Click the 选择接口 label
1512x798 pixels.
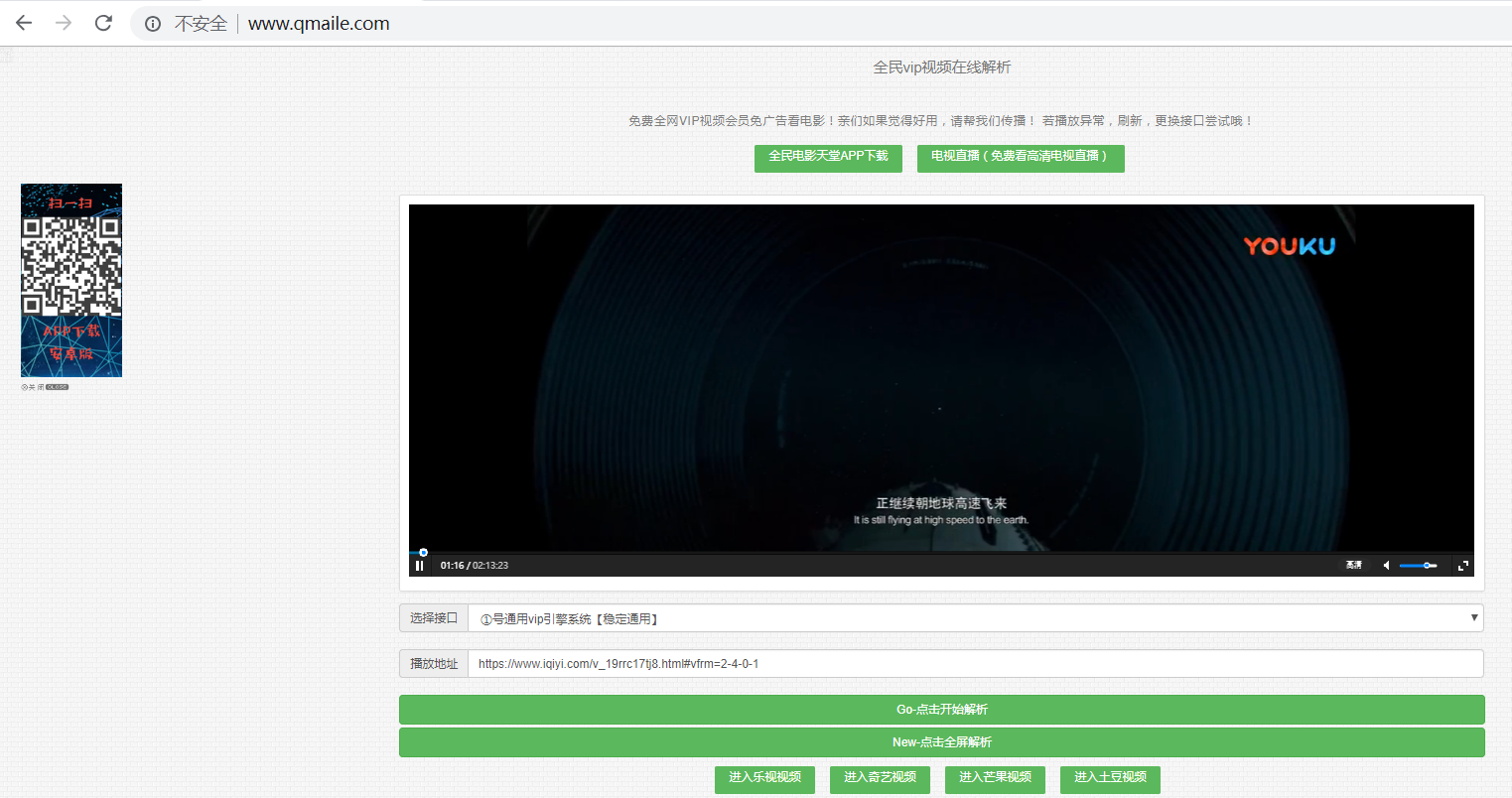434,618
